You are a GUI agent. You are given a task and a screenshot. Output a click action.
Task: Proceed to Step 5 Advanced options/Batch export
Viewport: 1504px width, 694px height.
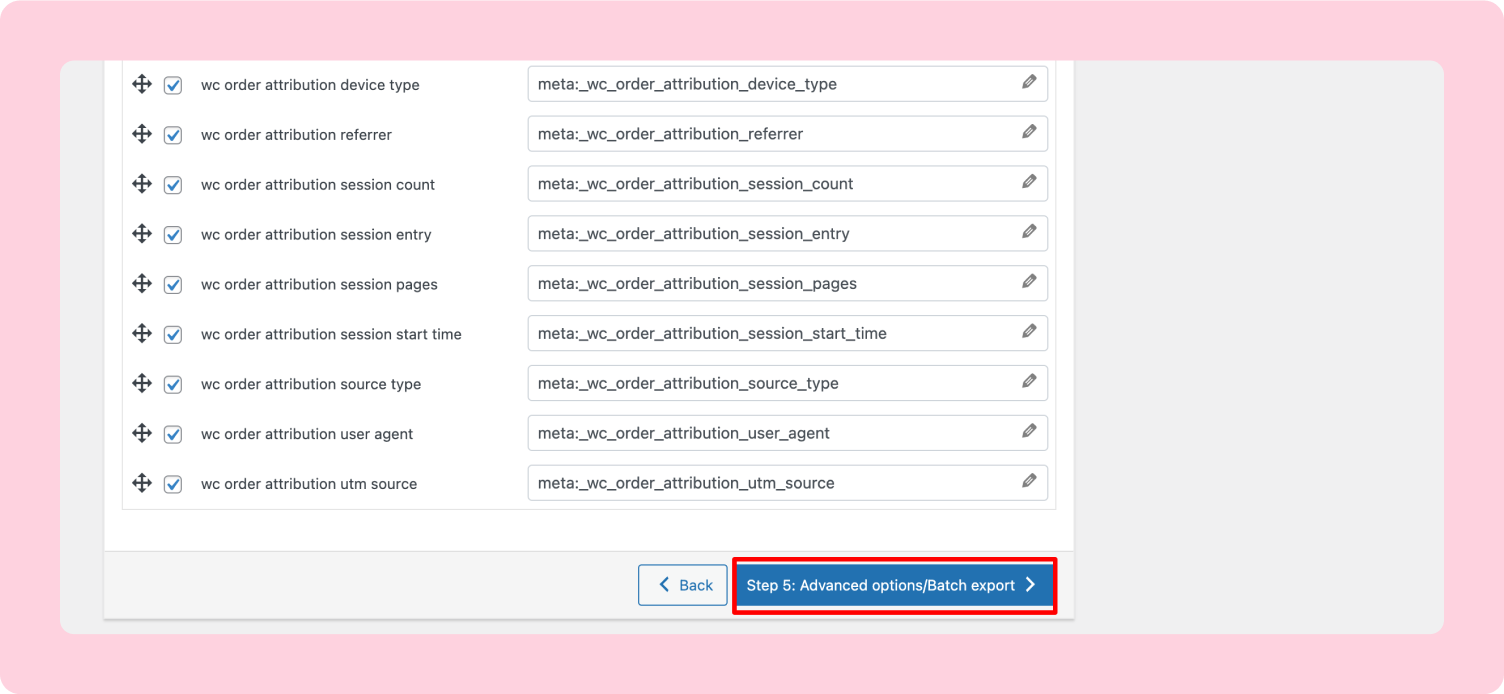coord(893,584)
